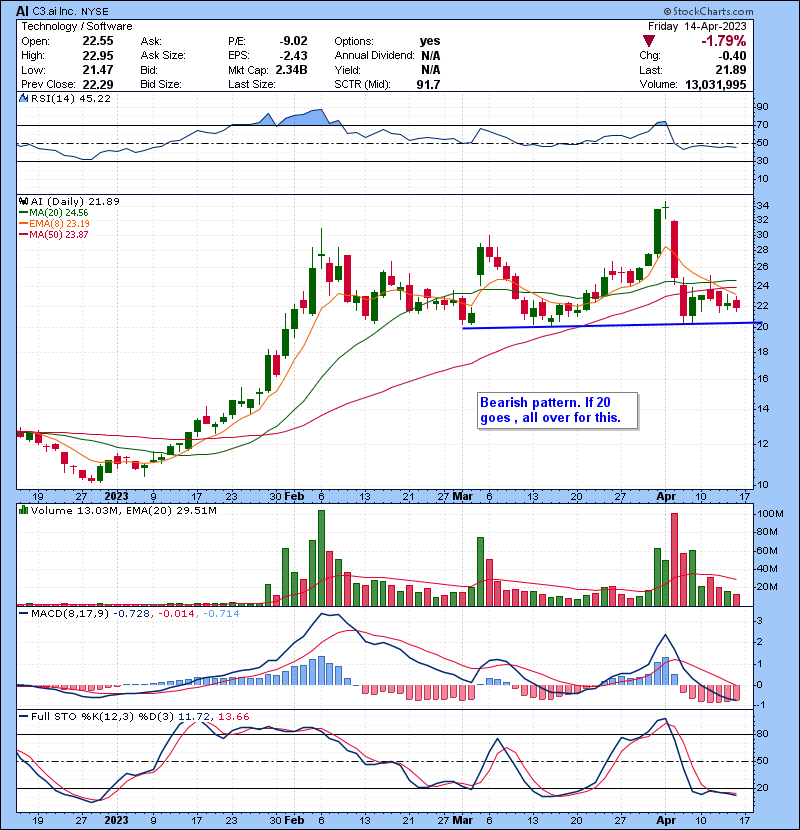Click the 80 level on the stochastic axis
The width and height of the screenshot is (800, 830).
point(763,734)
